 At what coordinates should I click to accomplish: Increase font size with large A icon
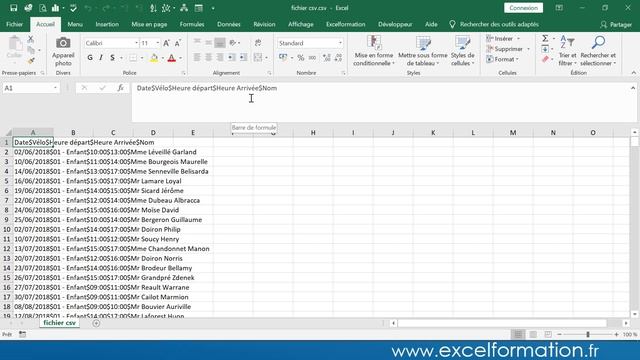point(167,43)
